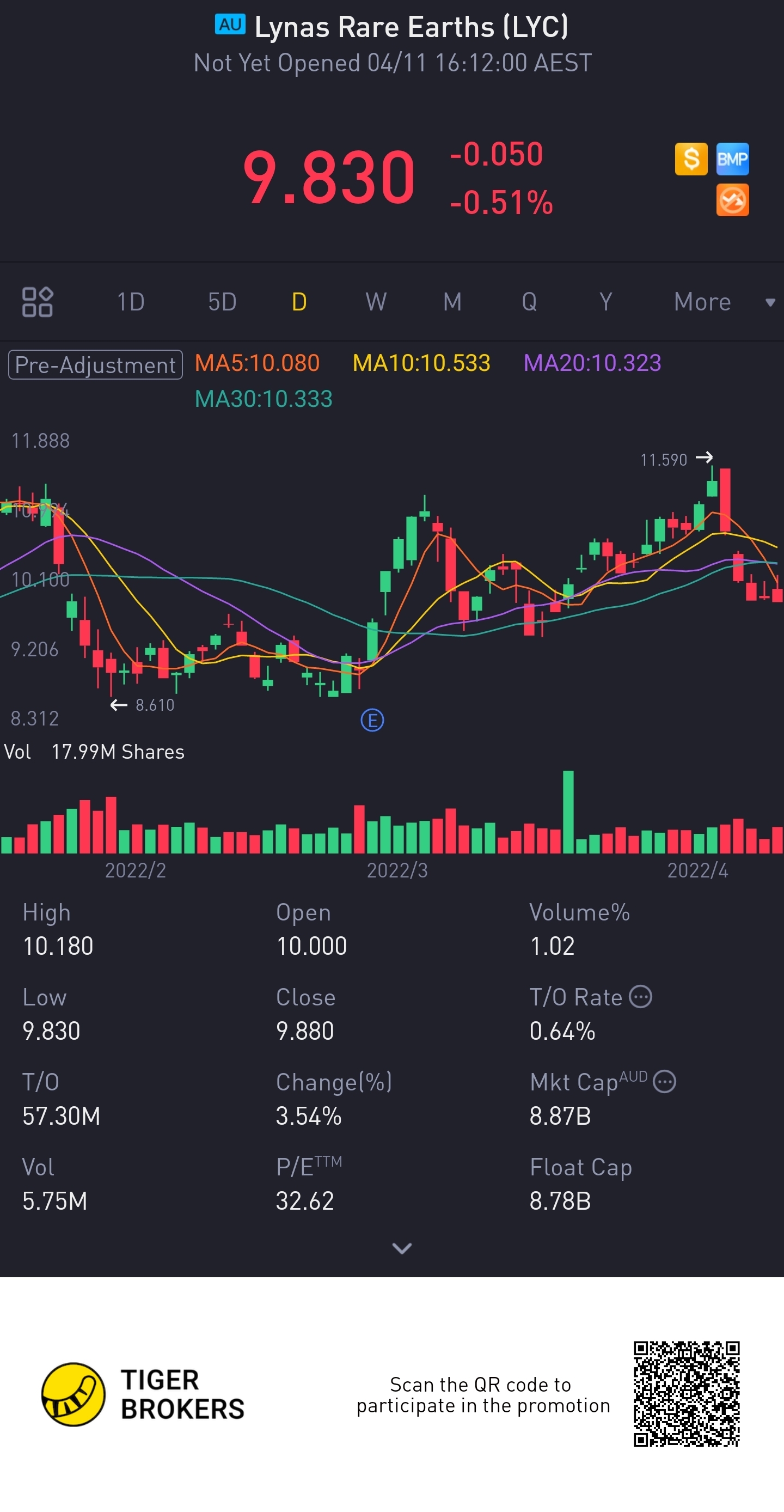Select the M monthly chart tab

452,302
